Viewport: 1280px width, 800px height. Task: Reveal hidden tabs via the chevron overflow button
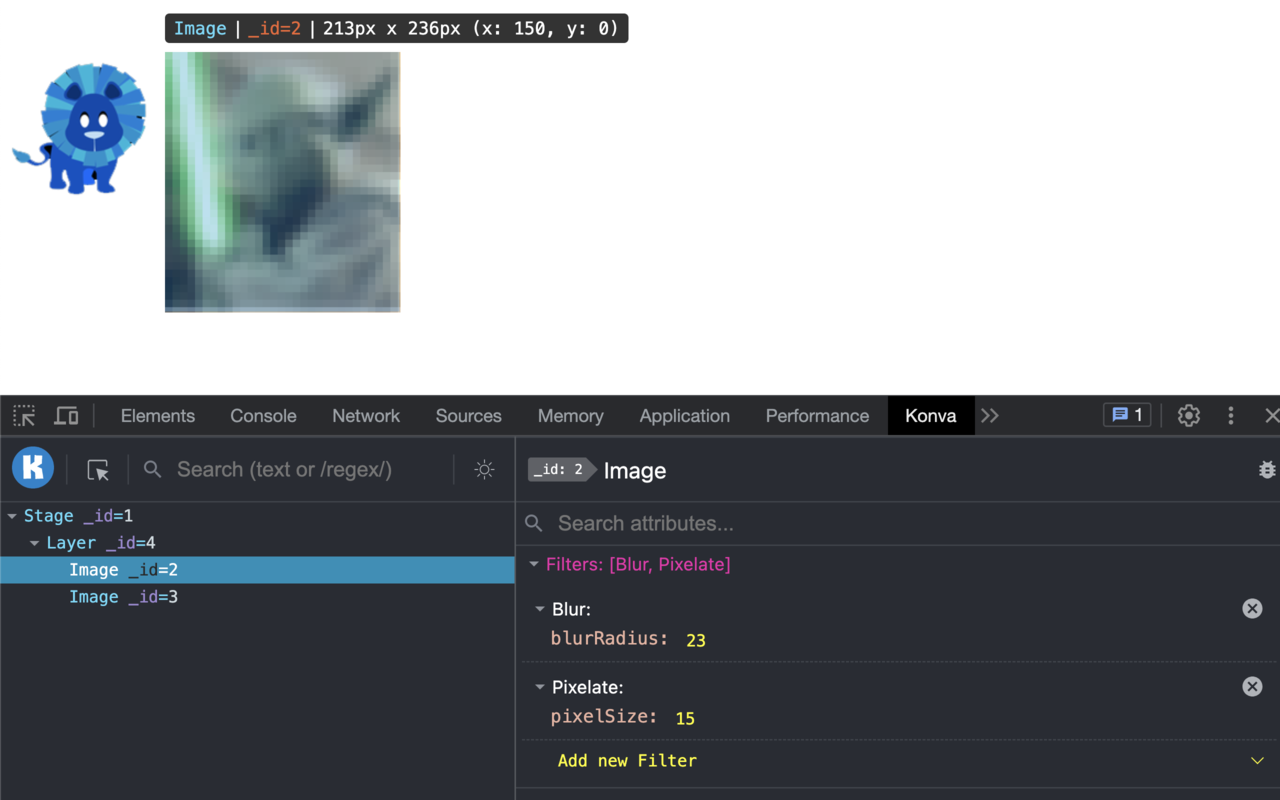989,415
